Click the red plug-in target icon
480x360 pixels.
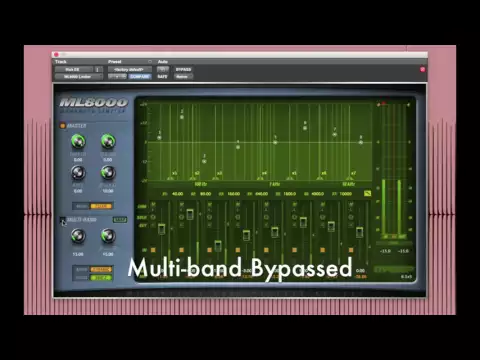coord(422,69)
